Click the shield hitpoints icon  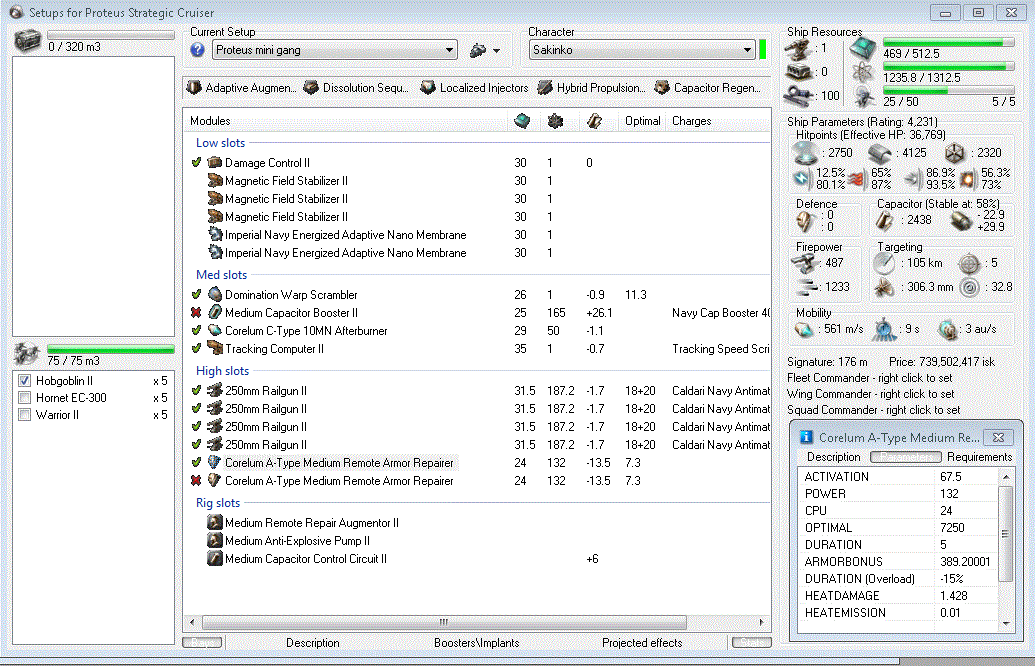(805, 153)
